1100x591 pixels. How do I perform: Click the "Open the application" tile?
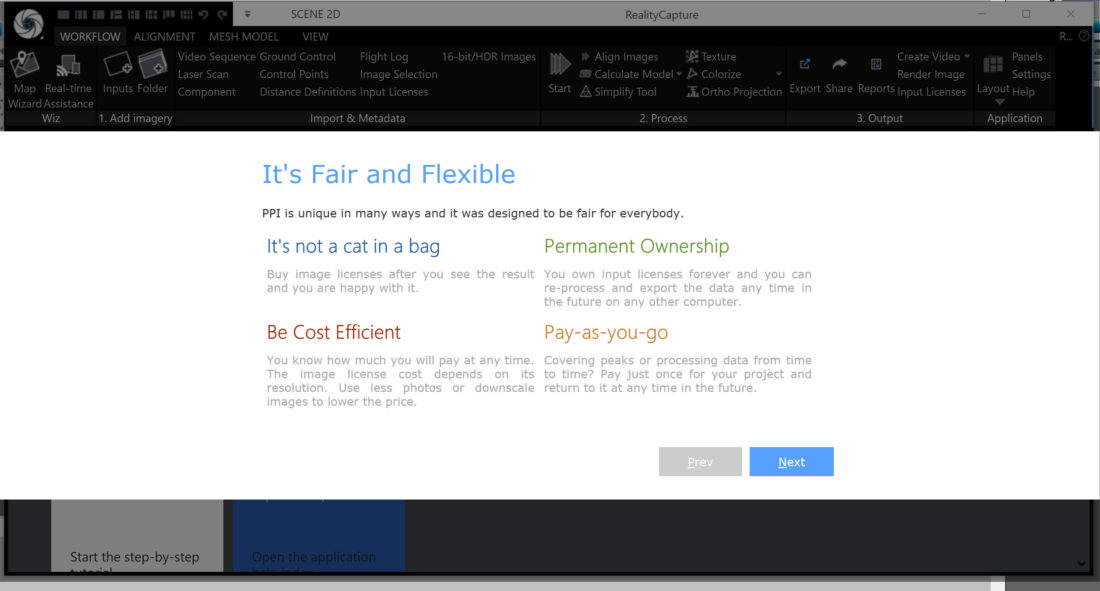coord(318,536)
